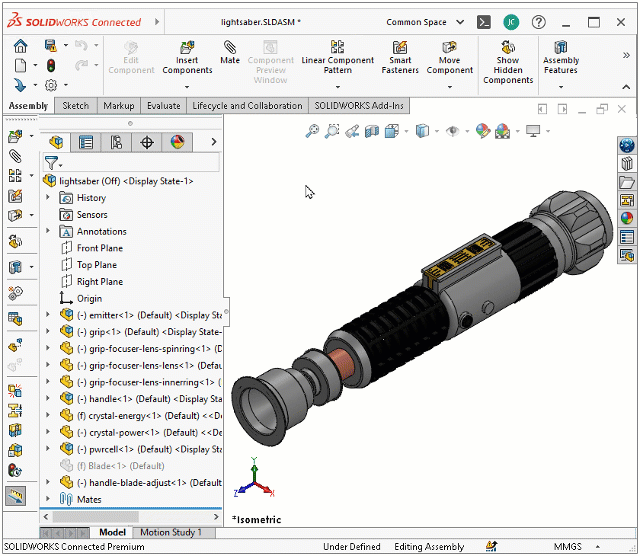Click Move Component
This screenshot has width=640, height=556.
coord(449,58)
